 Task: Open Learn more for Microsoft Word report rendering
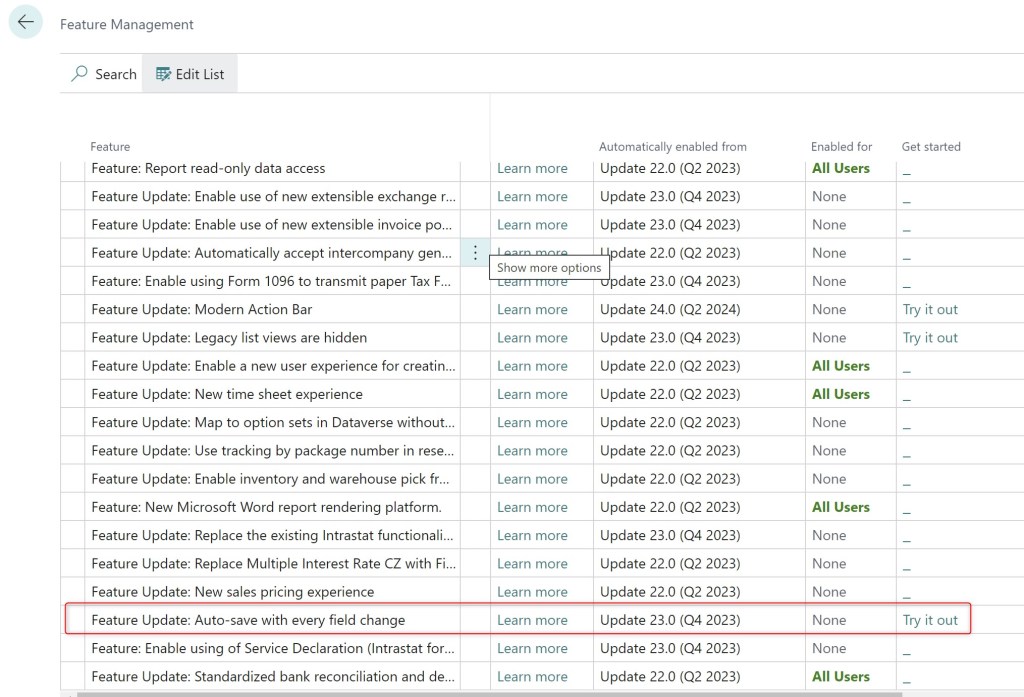pos(532,507)
